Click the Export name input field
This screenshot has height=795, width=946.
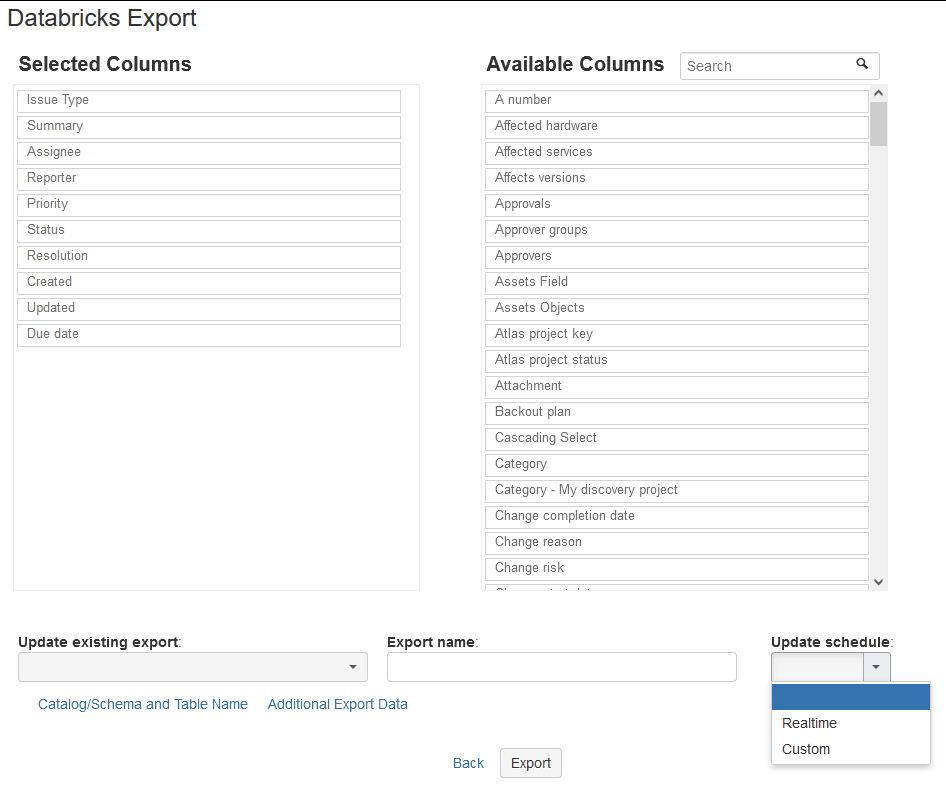[562, 667]
